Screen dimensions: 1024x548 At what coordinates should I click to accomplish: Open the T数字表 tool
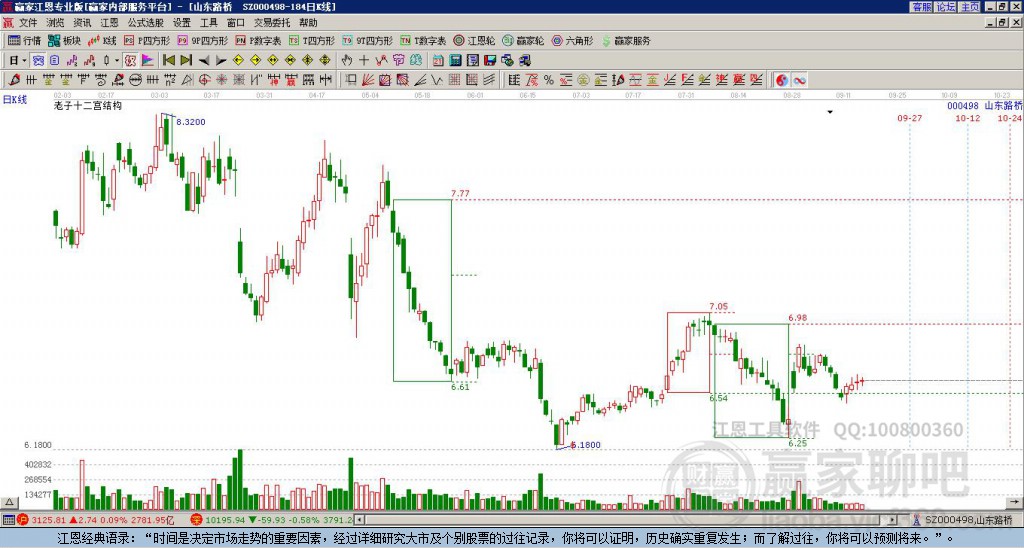pyautogui.click(x=423, y=40)
